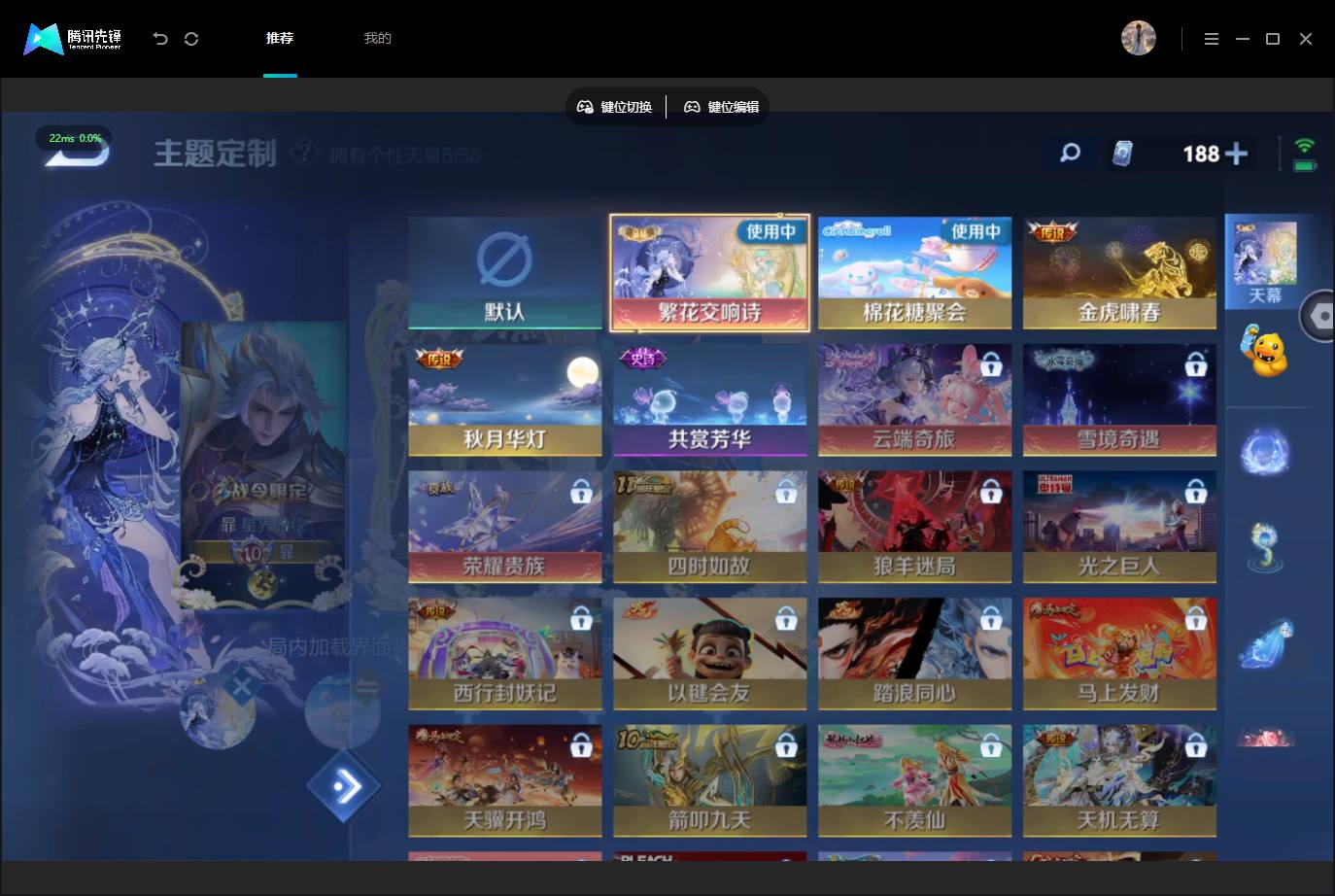Select the 共赏芳华 theme card
The image size is (1335, 896).
pos(709,399)
